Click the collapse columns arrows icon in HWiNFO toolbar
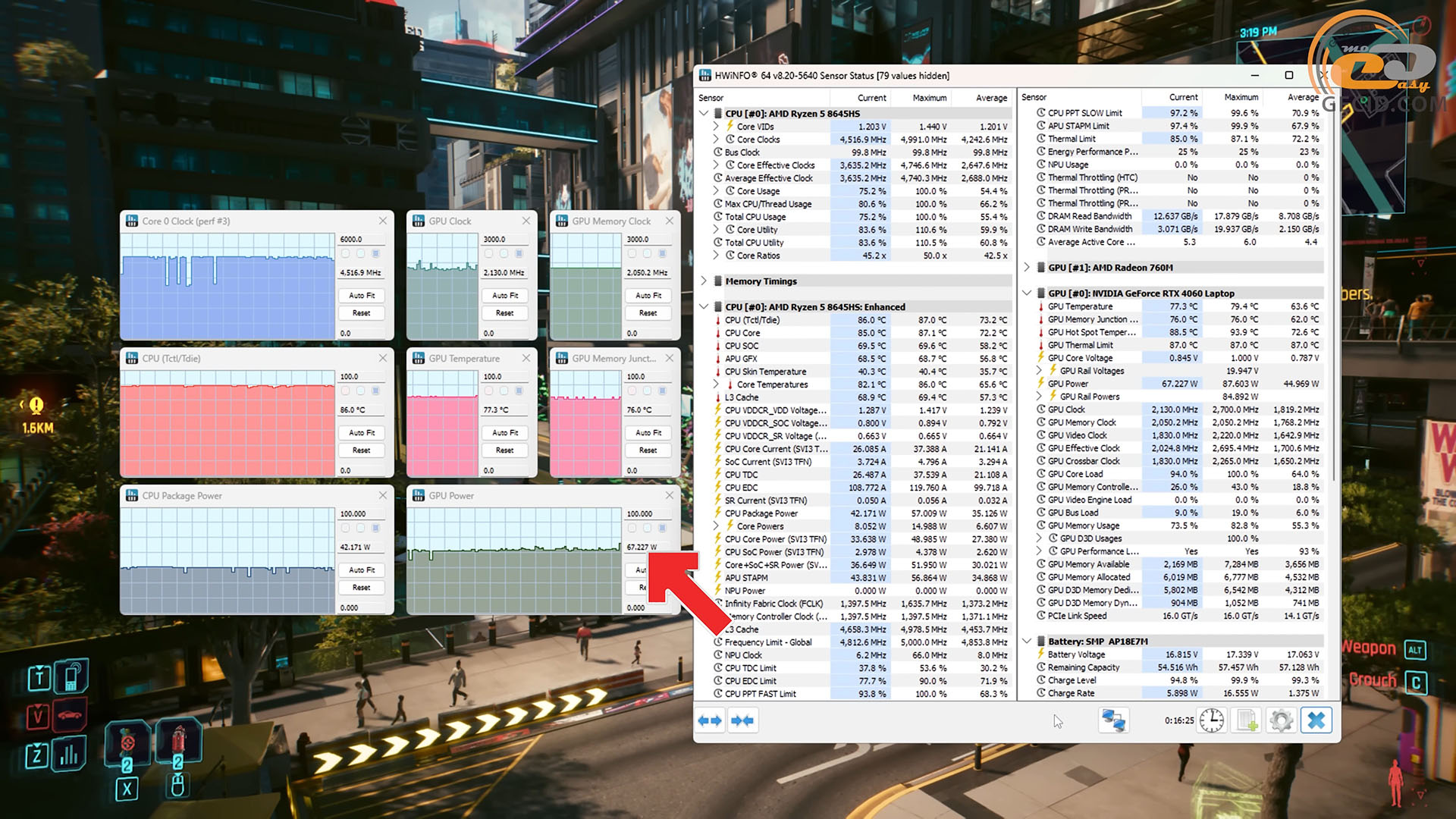This screenshot has width=1456, height=819. [x=742, y=720]
